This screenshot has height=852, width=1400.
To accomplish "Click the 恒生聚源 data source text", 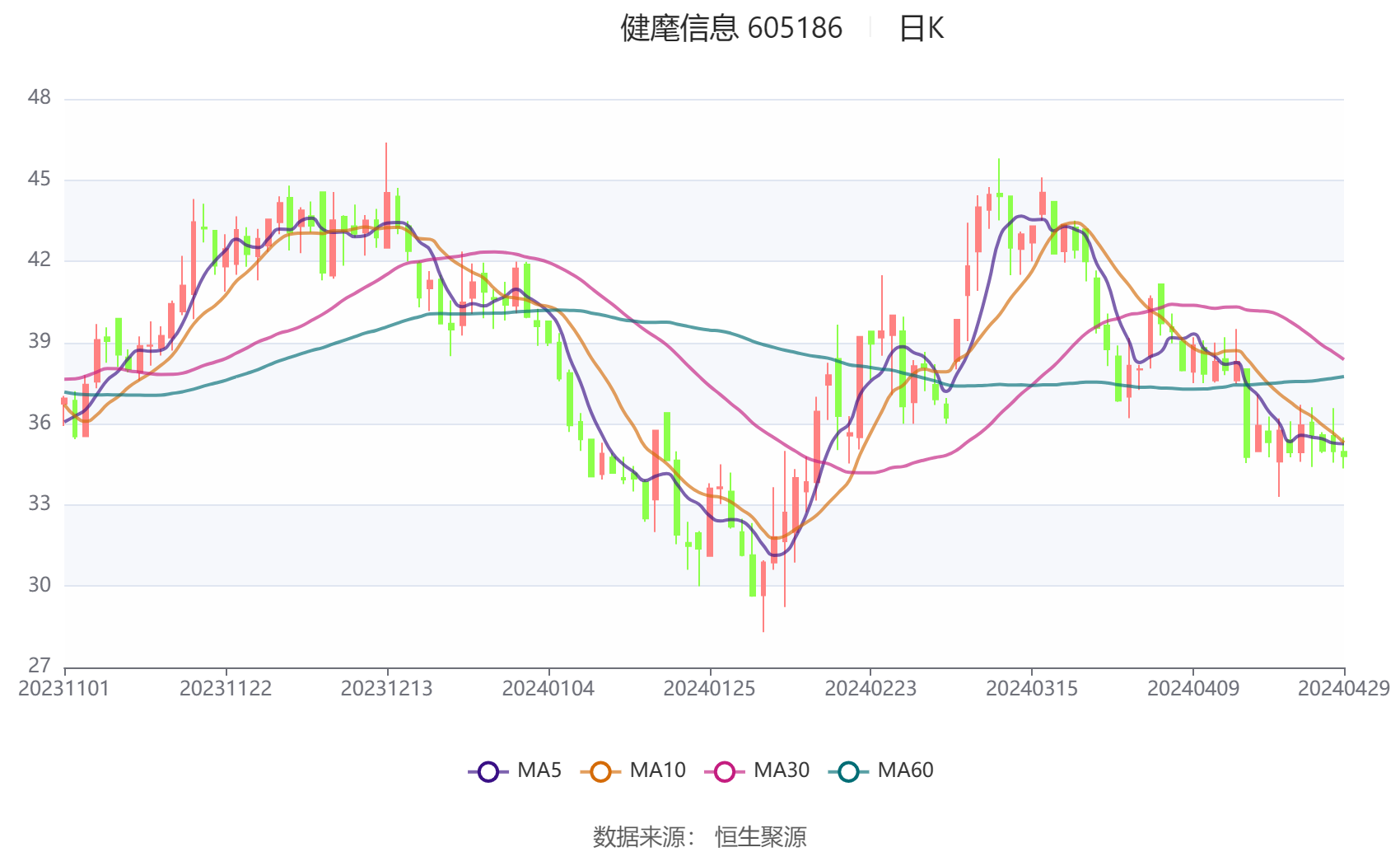I will (x=761, y=837).
